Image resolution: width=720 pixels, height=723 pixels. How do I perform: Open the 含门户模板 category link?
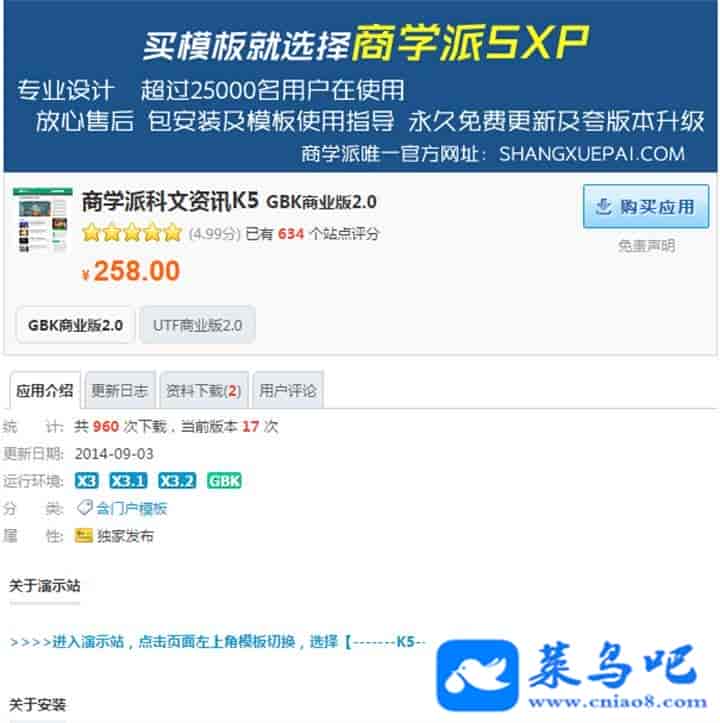coord(131,508)
